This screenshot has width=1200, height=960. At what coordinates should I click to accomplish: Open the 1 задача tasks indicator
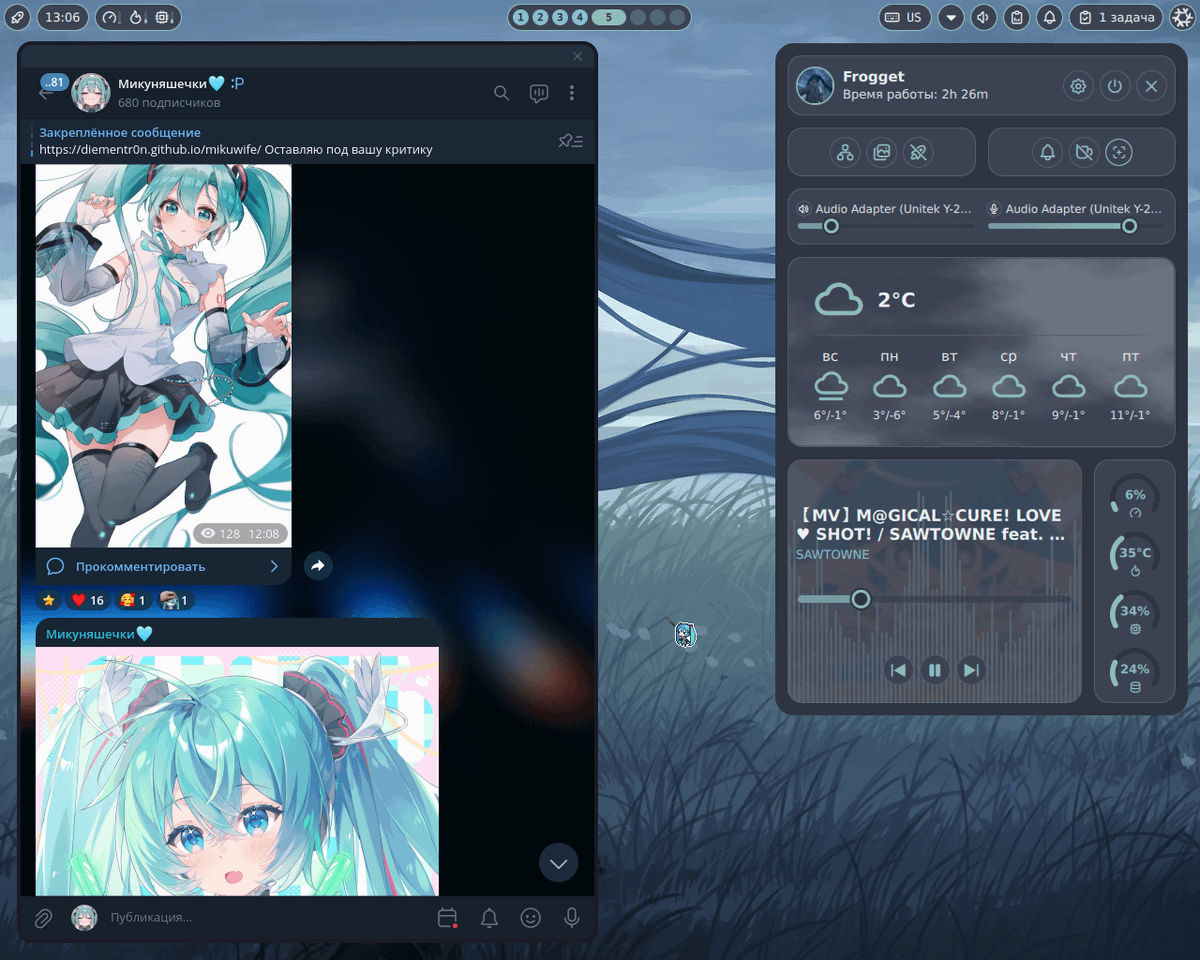pos(1116,17)
